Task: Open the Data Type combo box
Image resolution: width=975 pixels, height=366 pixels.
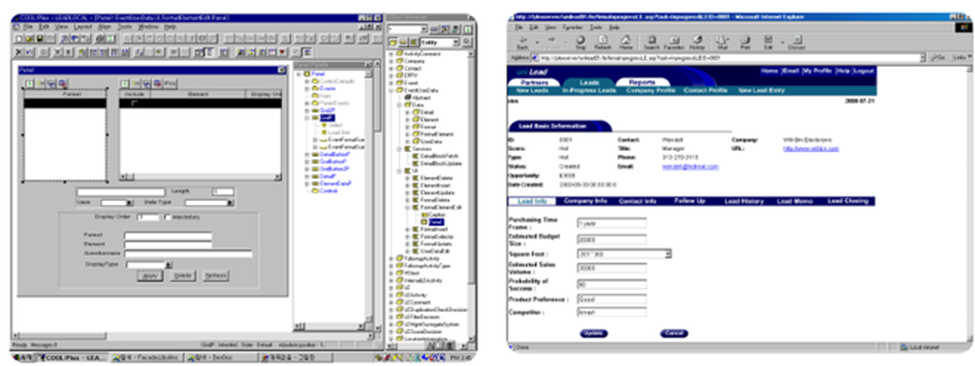Action: tap(210, 203)
